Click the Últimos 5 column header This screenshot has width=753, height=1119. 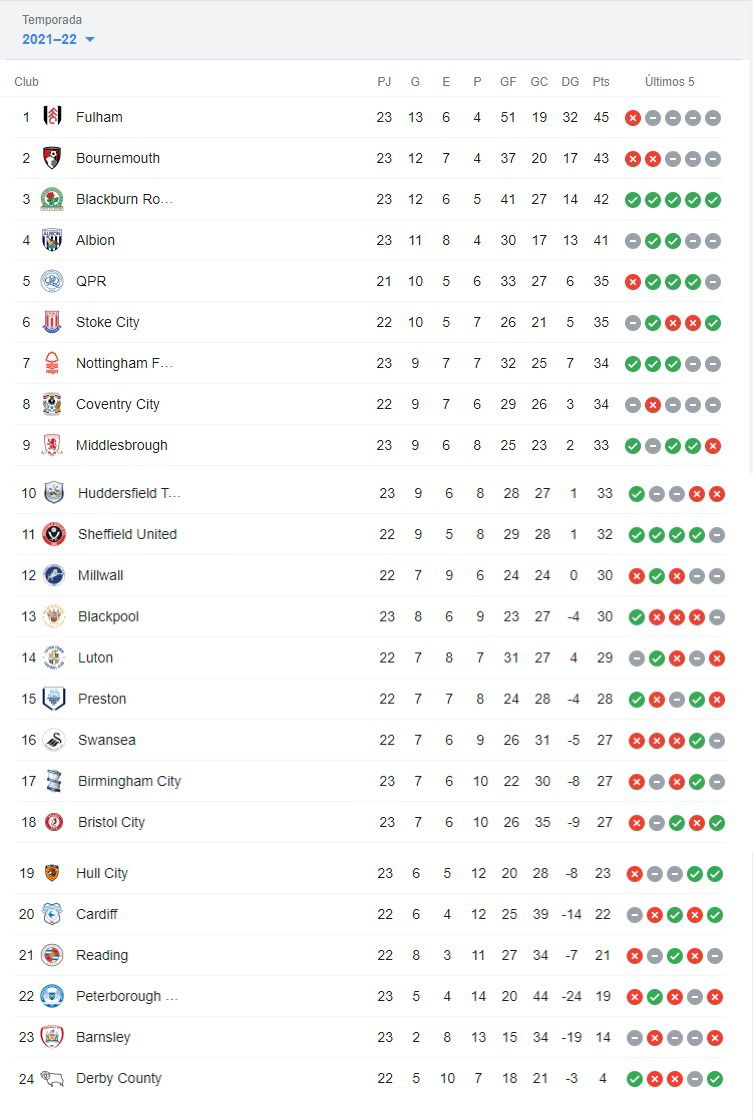pyautogui.click(x=669, y=81)
